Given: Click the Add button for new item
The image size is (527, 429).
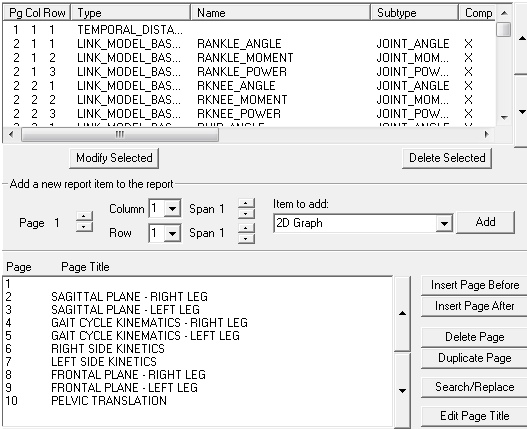Looking at the screenshot, I should (x=485, y=222).
